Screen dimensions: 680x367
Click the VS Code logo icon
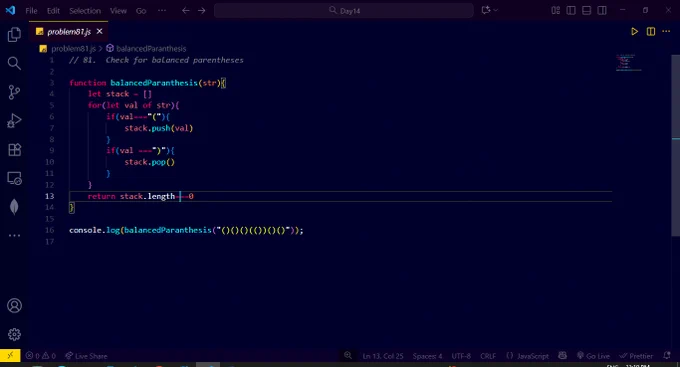pos(10,10)
